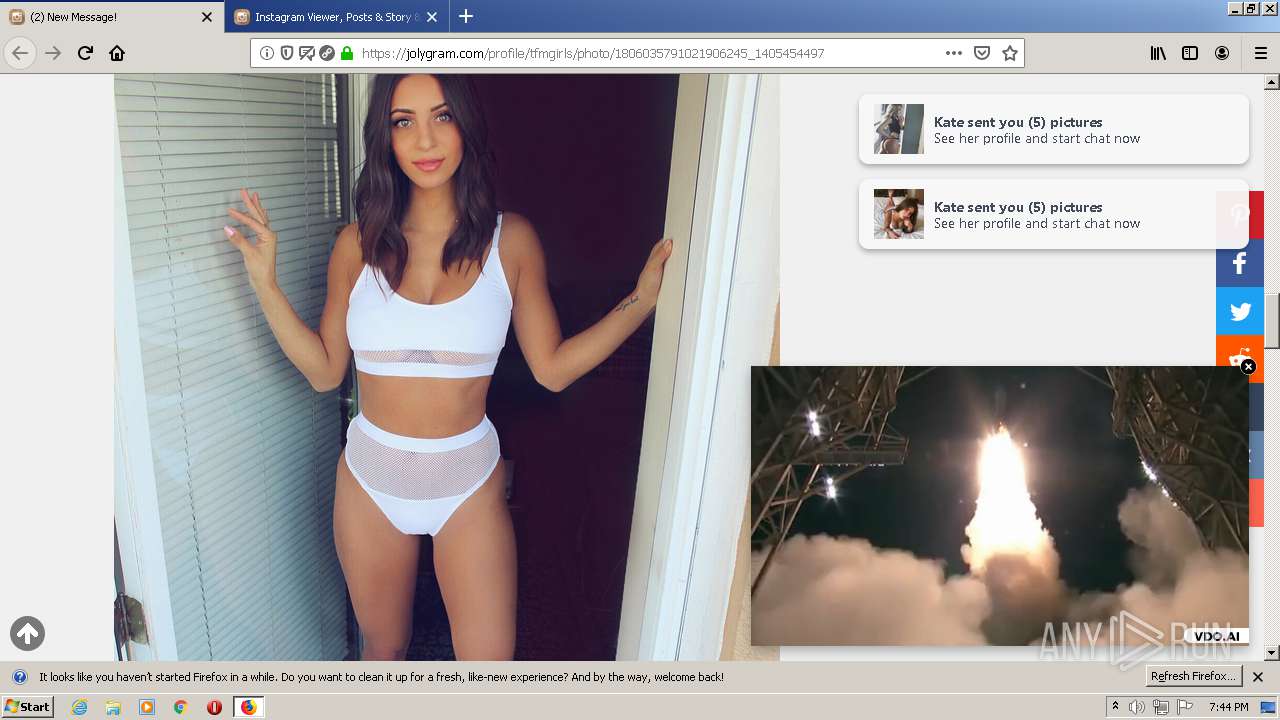
Task: Click first Kate notification thumbnail
Action: (899, 129)
